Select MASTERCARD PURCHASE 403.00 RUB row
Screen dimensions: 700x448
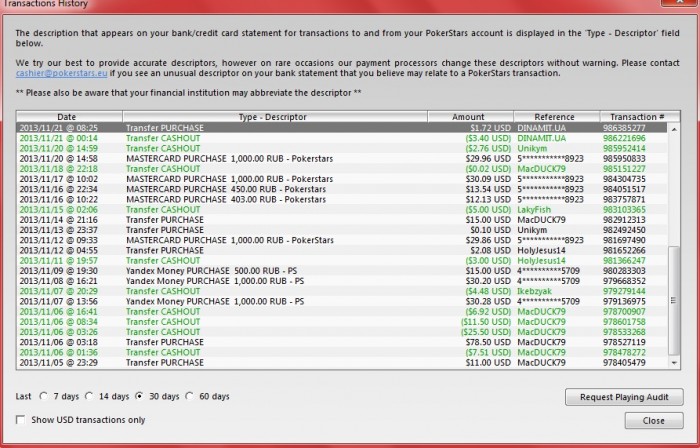pyautogui.click(x=342, y=199)
